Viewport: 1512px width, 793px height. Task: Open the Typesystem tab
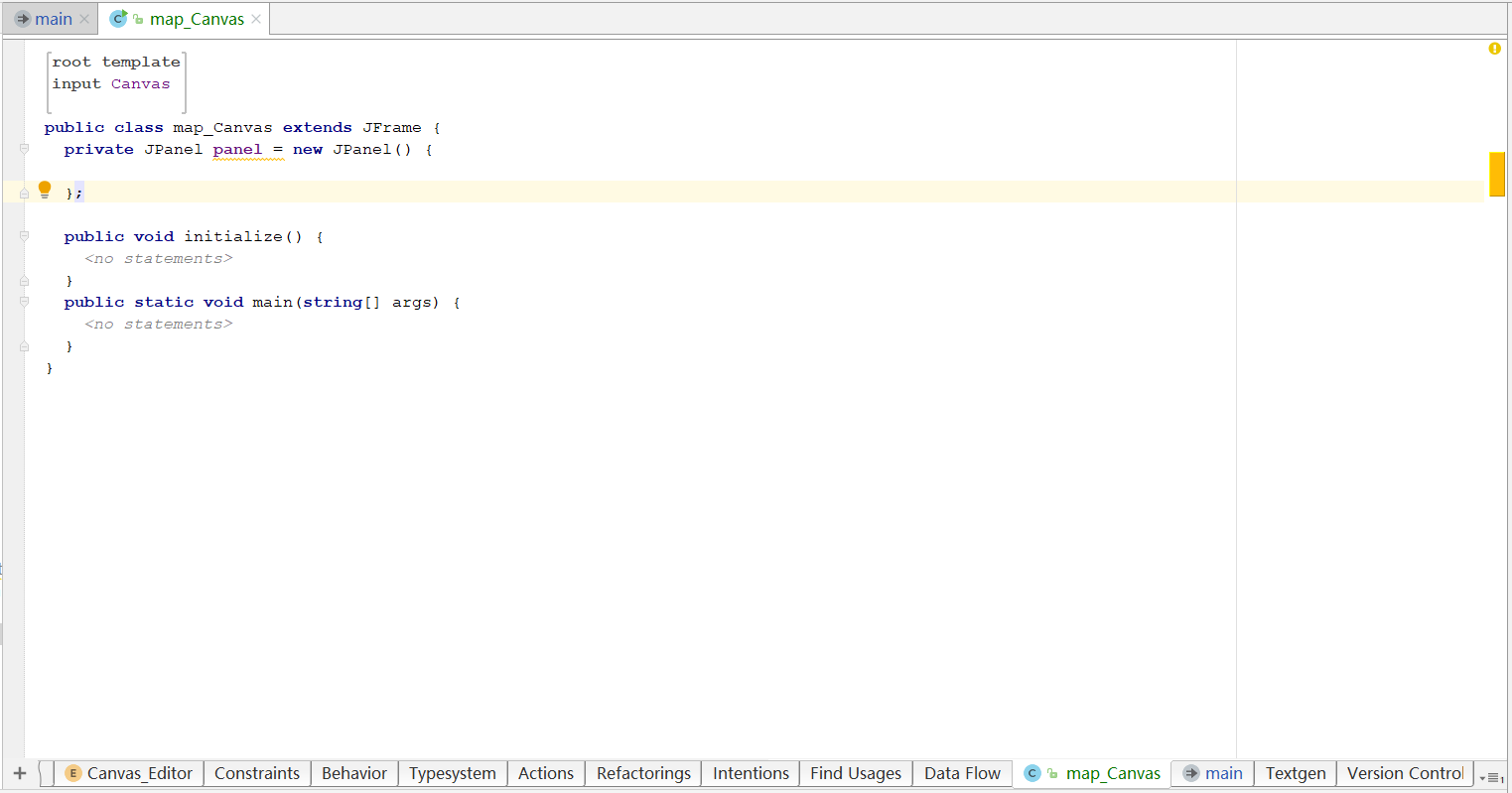(452, 773)
